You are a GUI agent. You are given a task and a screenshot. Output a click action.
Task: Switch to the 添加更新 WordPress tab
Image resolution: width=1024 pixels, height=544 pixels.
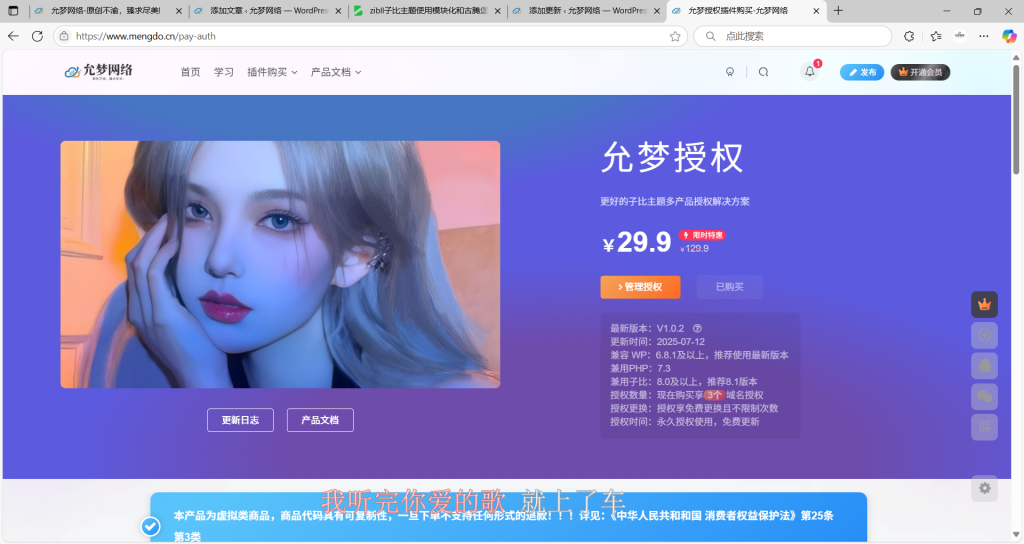pos(585,10)
